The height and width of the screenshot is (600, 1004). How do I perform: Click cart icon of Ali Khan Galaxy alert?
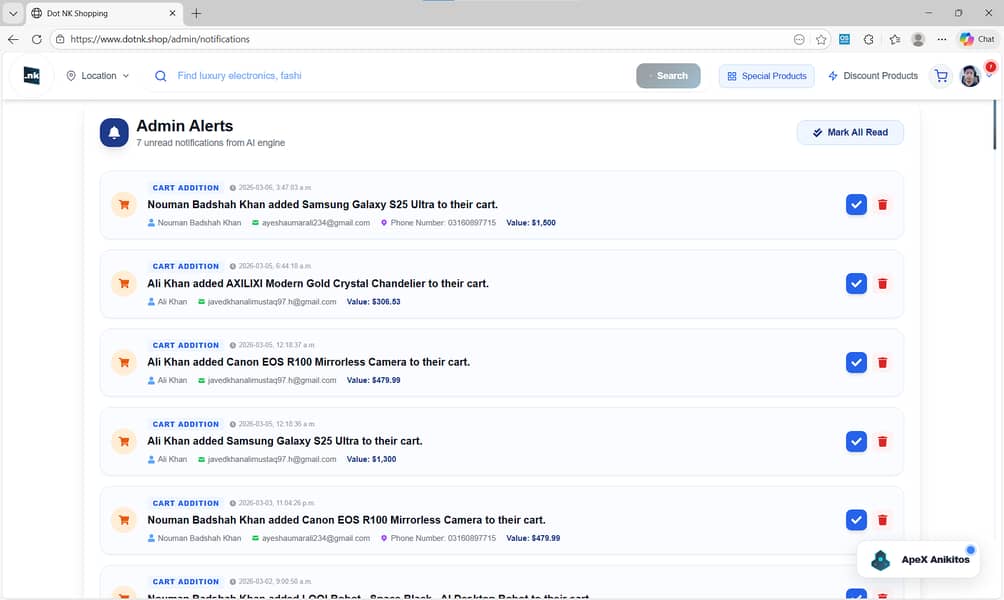click(x=124, y=441)
